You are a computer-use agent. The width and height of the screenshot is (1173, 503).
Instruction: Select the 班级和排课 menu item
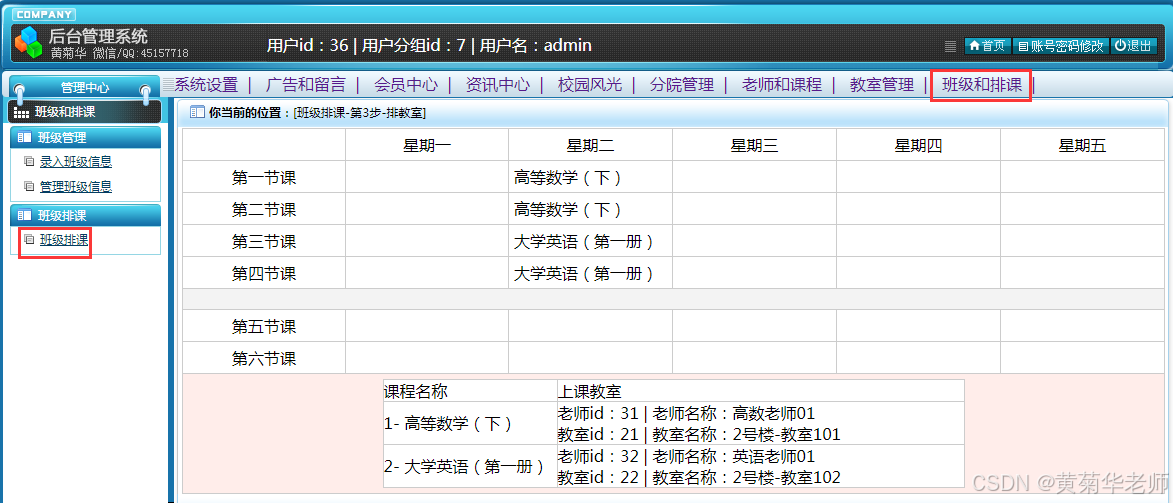point(981,85)
